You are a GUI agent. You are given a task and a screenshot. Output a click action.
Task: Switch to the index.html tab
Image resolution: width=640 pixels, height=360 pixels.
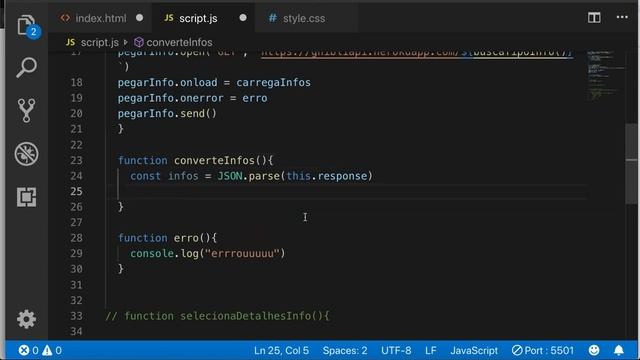[x=100, y=18]
